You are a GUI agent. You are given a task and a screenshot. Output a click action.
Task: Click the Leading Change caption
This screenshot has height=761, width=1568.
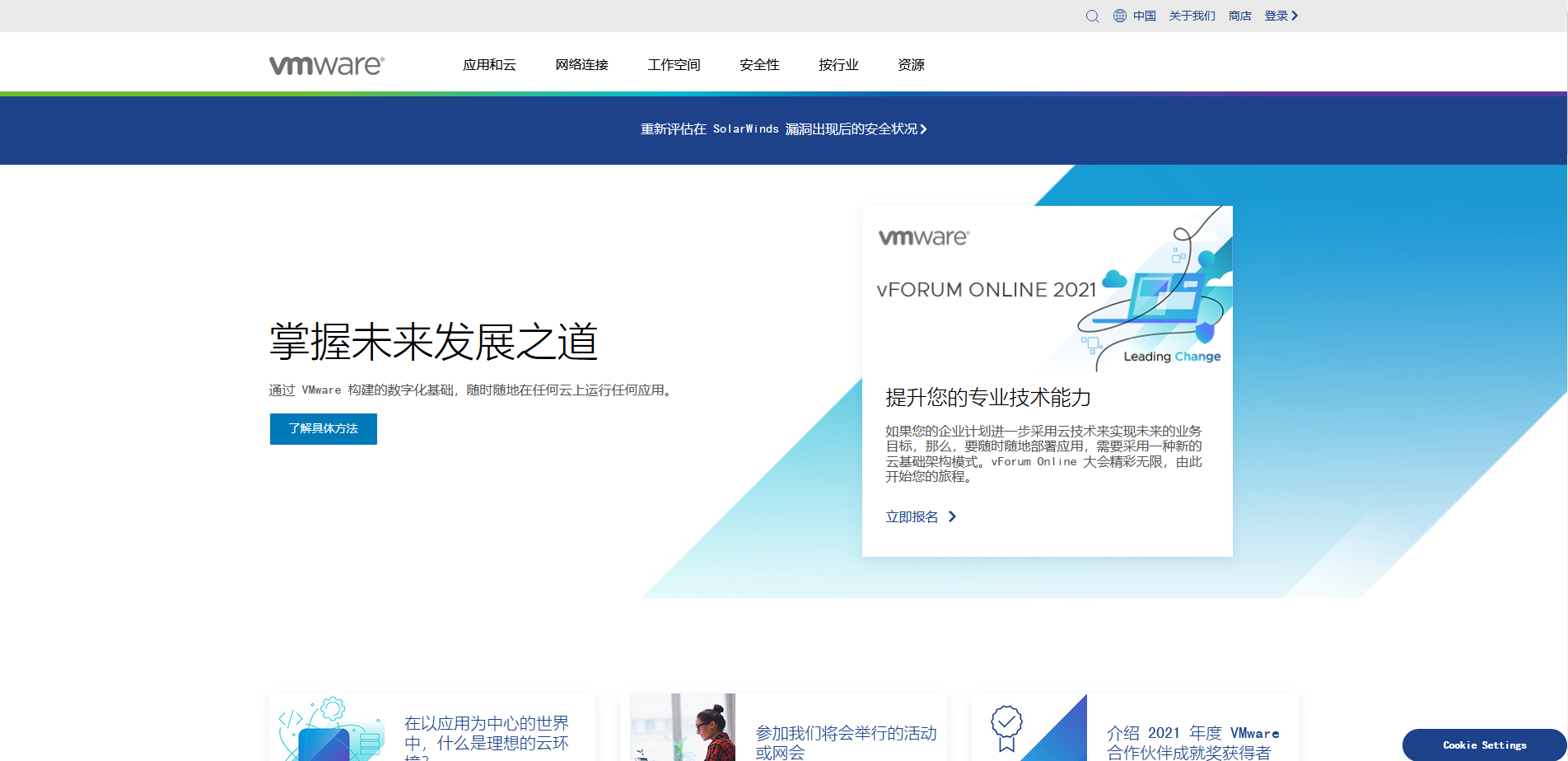1172,357
